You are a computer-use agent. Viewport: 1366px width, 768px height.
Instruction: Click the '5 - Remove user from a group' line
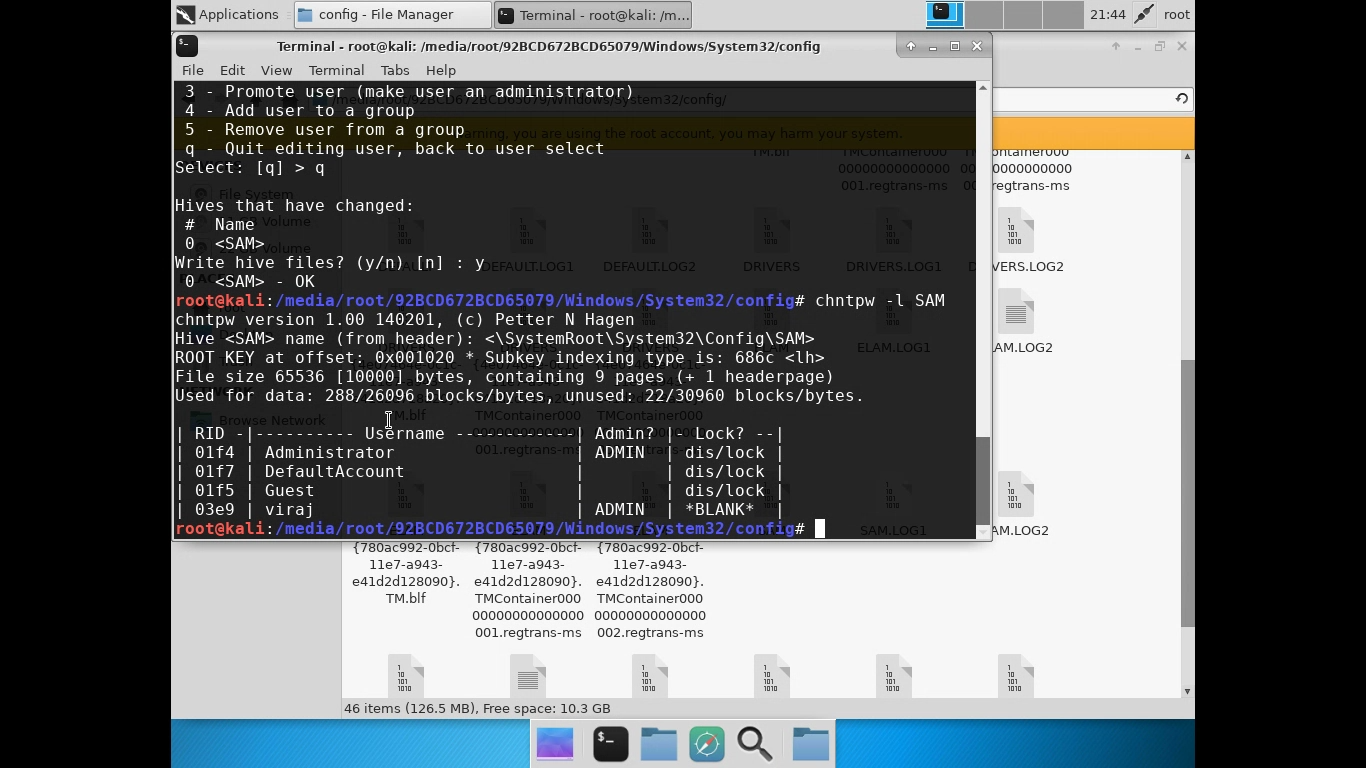pyautogui.click(x=325, y=129)
